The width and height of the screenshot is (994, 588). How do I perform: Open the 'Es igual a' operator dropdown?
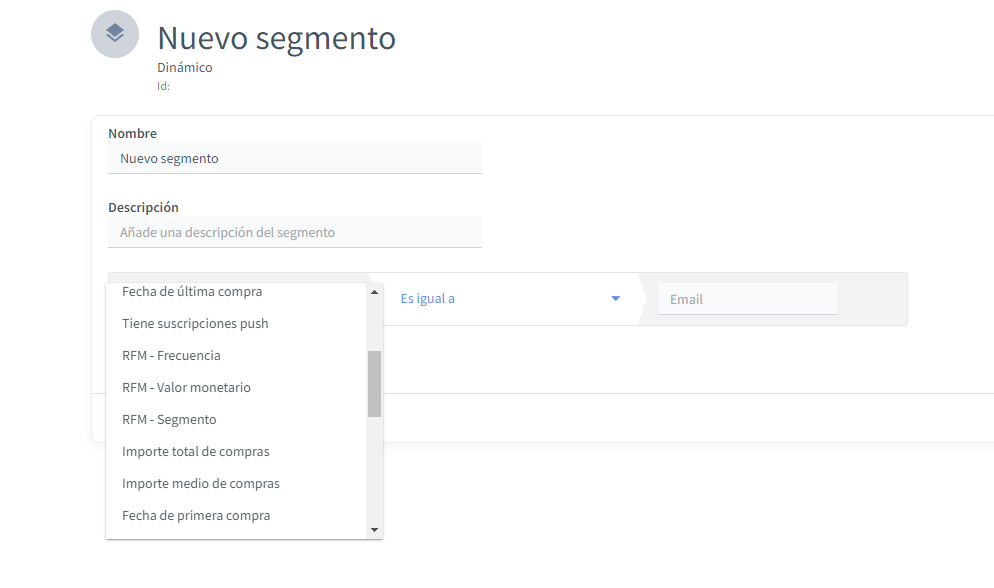tap(505, 299)
